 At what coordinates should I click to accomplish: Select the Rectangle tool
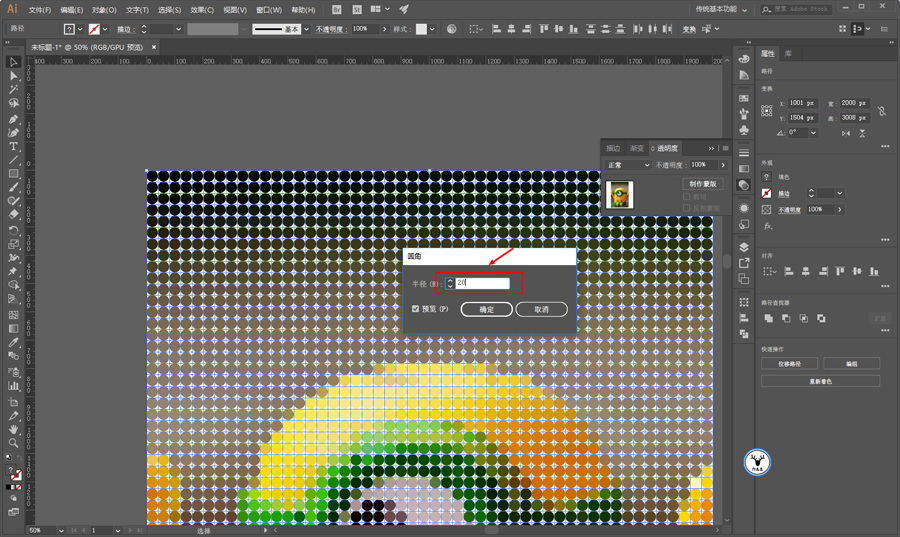click(13, 174)
